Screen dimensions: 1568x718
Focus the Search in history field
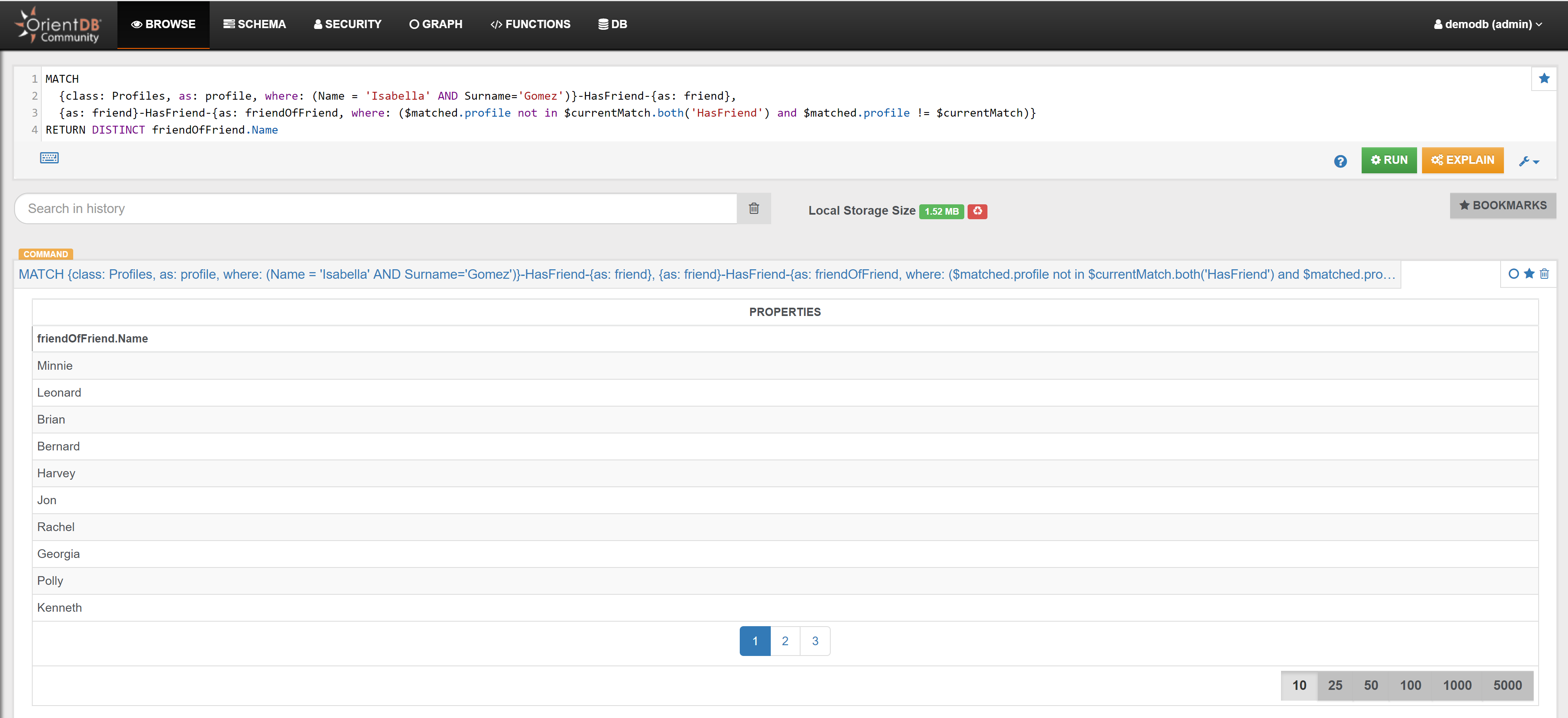click(x=375, y=208)
